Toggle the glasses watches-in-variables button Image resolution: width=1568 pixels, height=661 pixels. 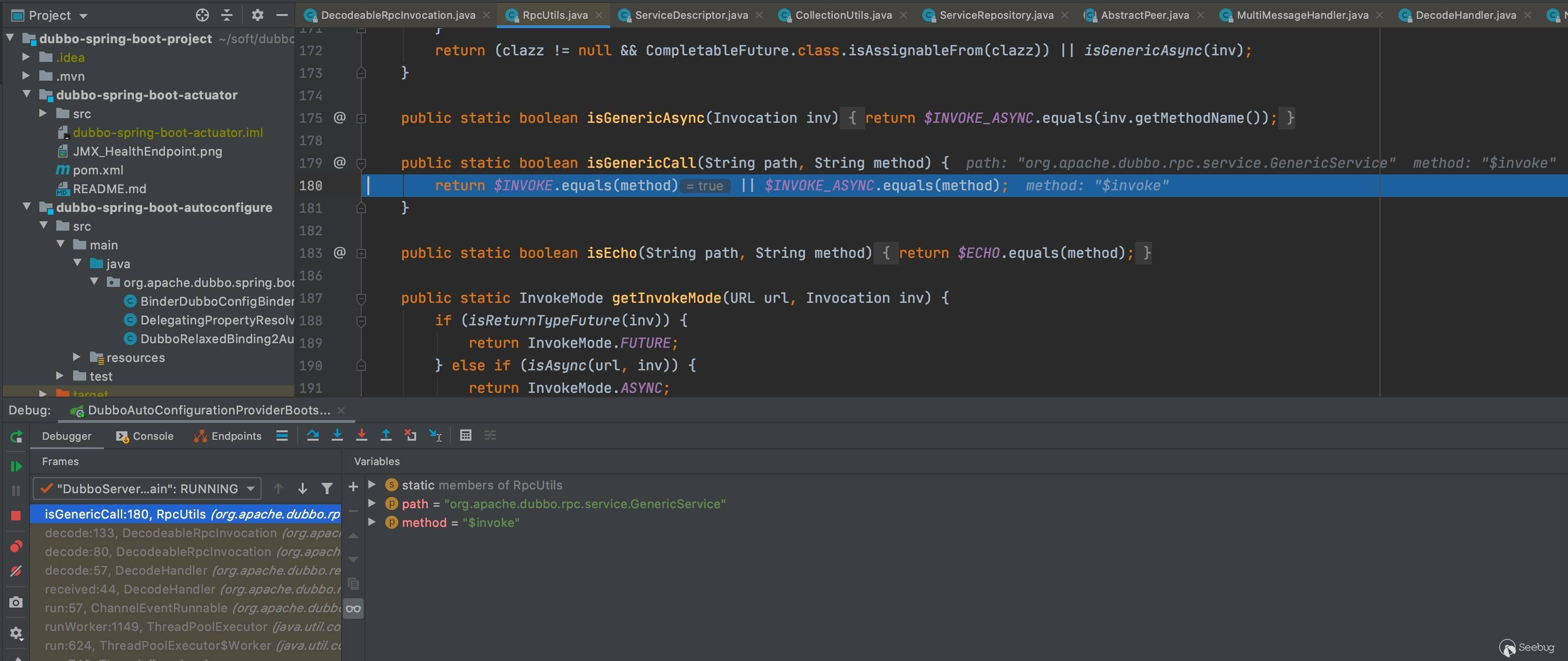353,608
